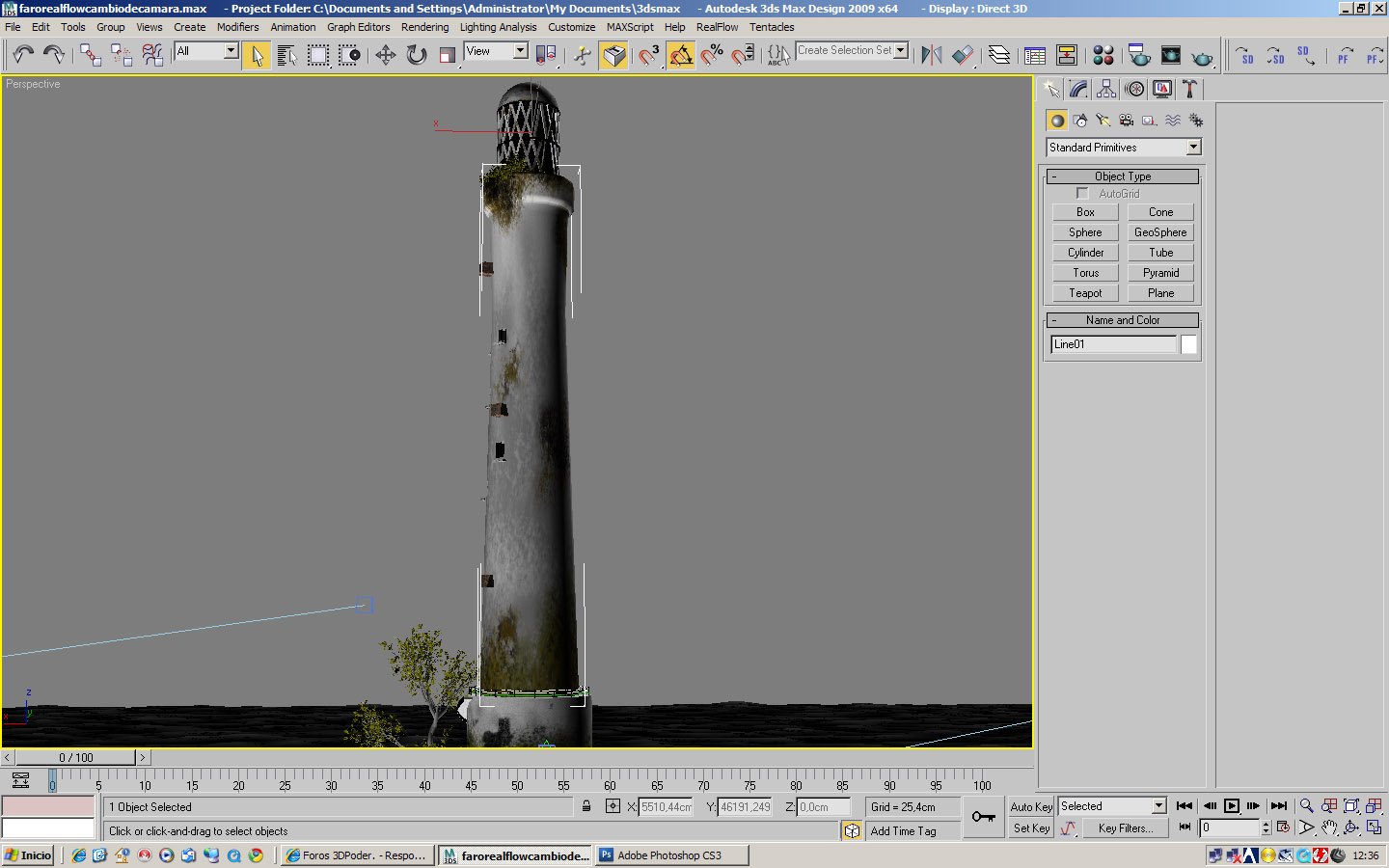Enable the AutoGrid checkbox
The image size is (1389, 868).
tap(1082, 194)
